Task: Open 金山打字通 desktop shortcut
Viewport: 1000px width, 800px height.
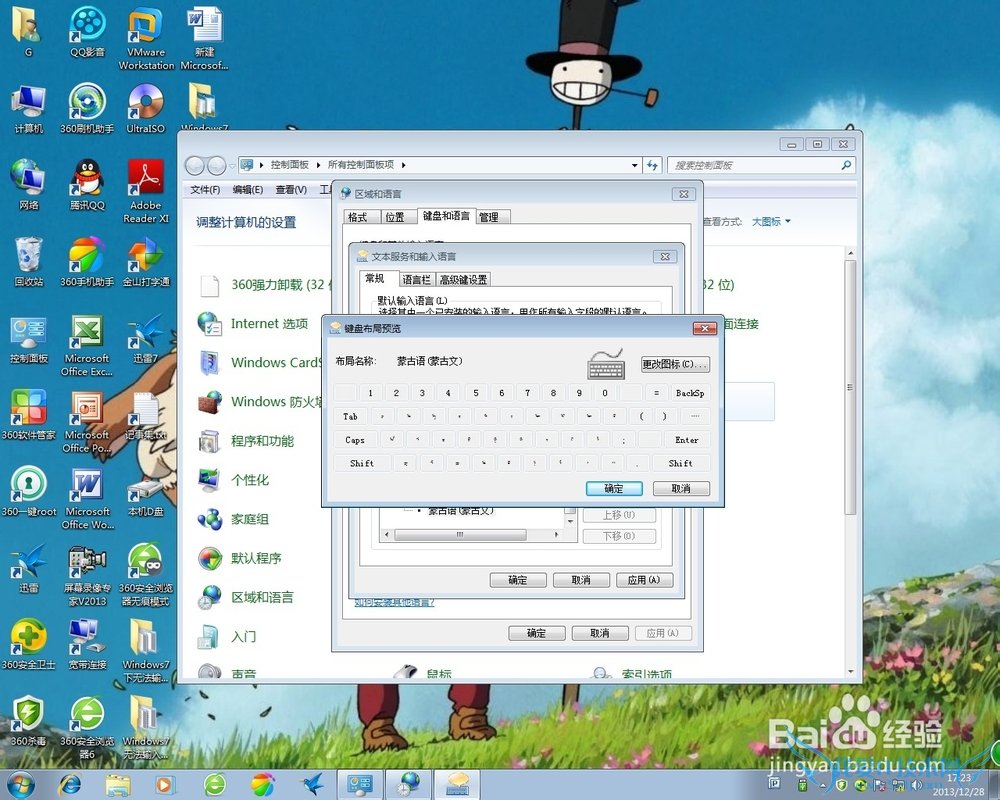Action: click(145, 262)
